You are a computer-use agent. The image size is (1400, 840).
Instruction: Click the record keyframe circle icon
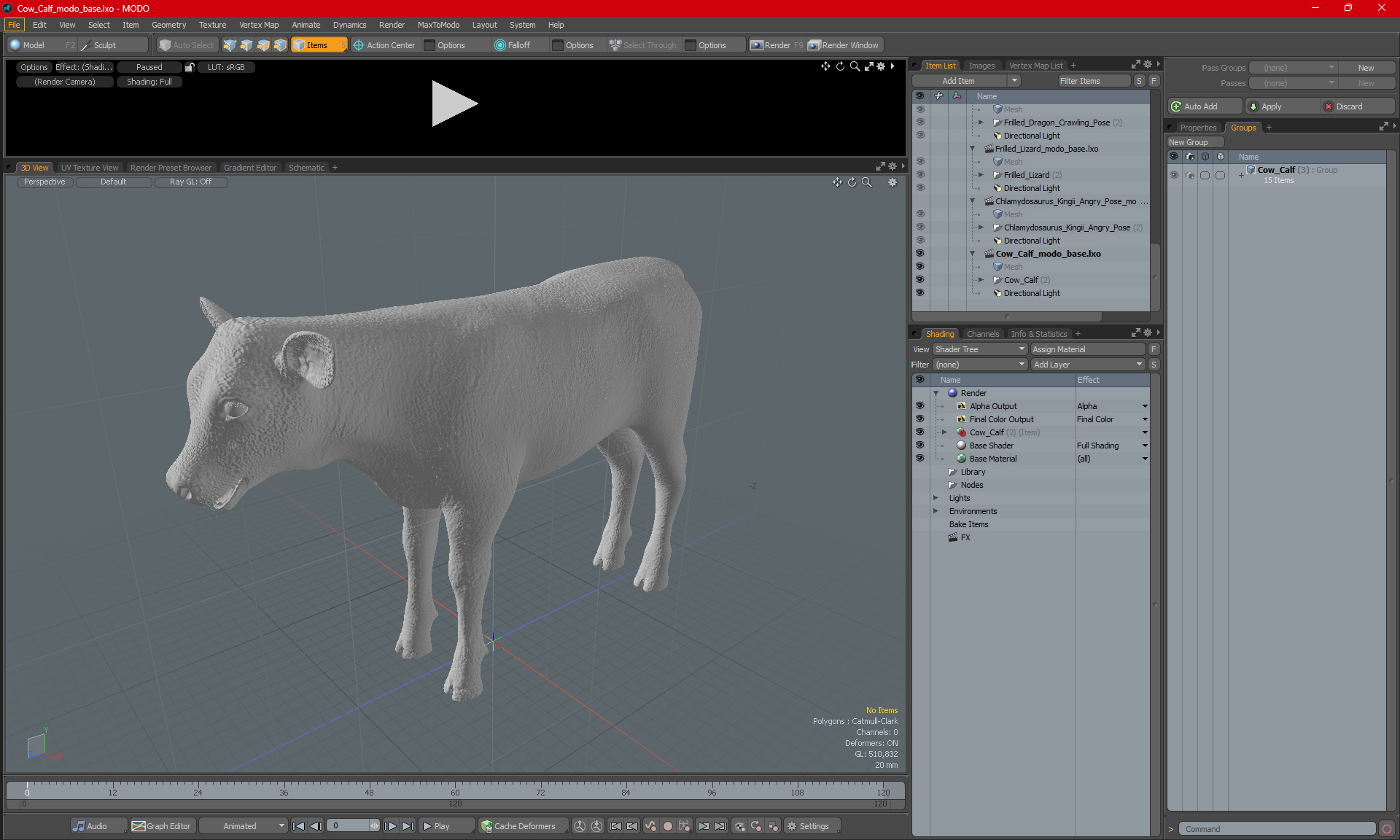667,826
